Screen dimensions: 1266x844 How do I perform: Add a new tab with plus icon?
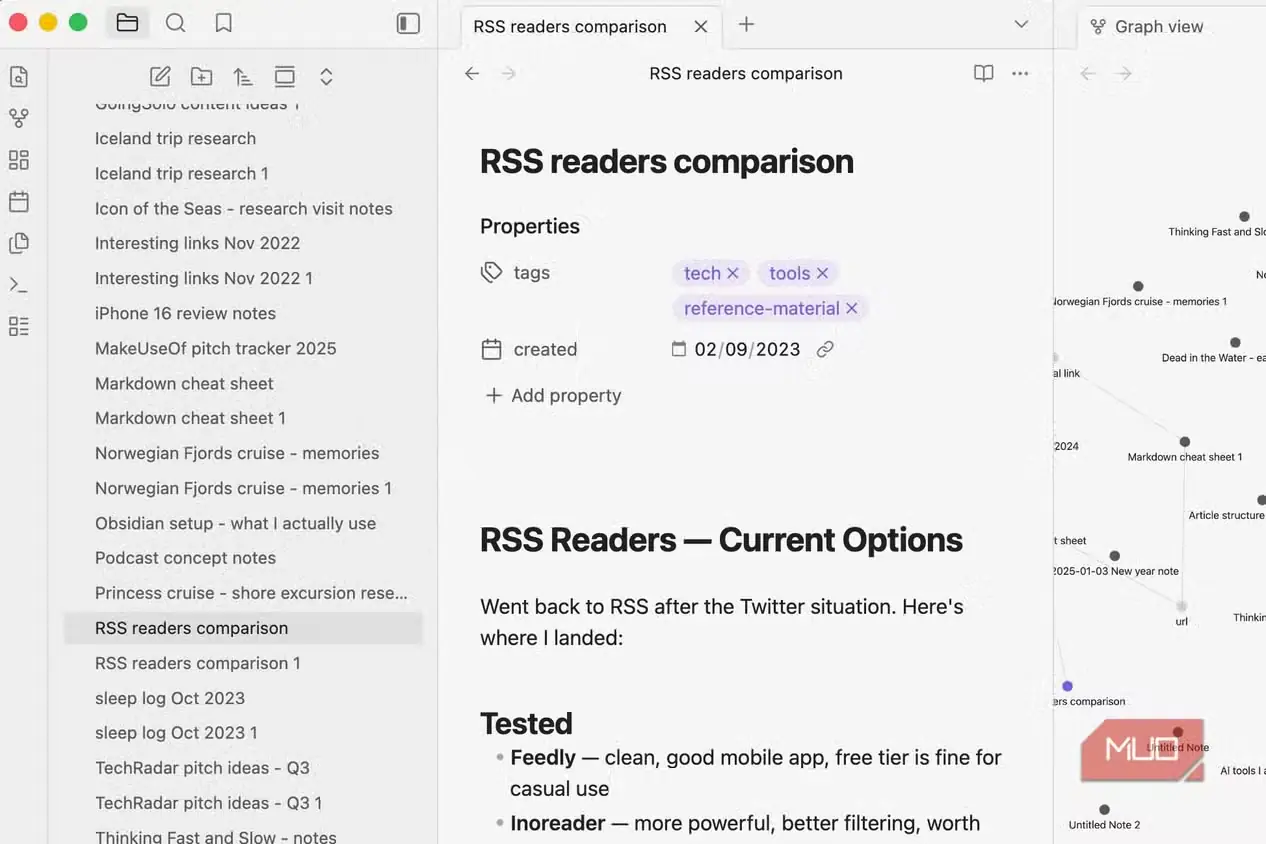point(746,24)
